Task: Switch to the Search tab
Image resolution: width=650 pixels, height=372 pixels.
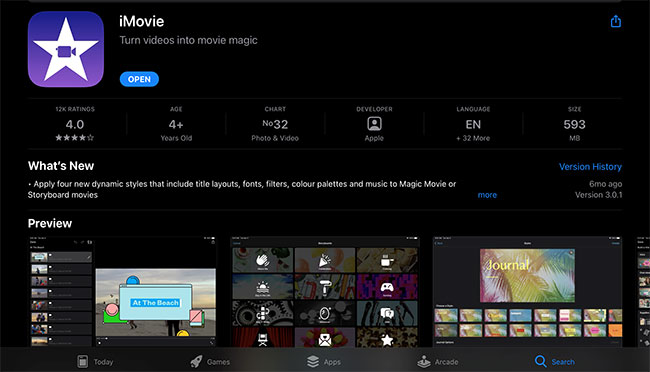Action: pos(554,362)
